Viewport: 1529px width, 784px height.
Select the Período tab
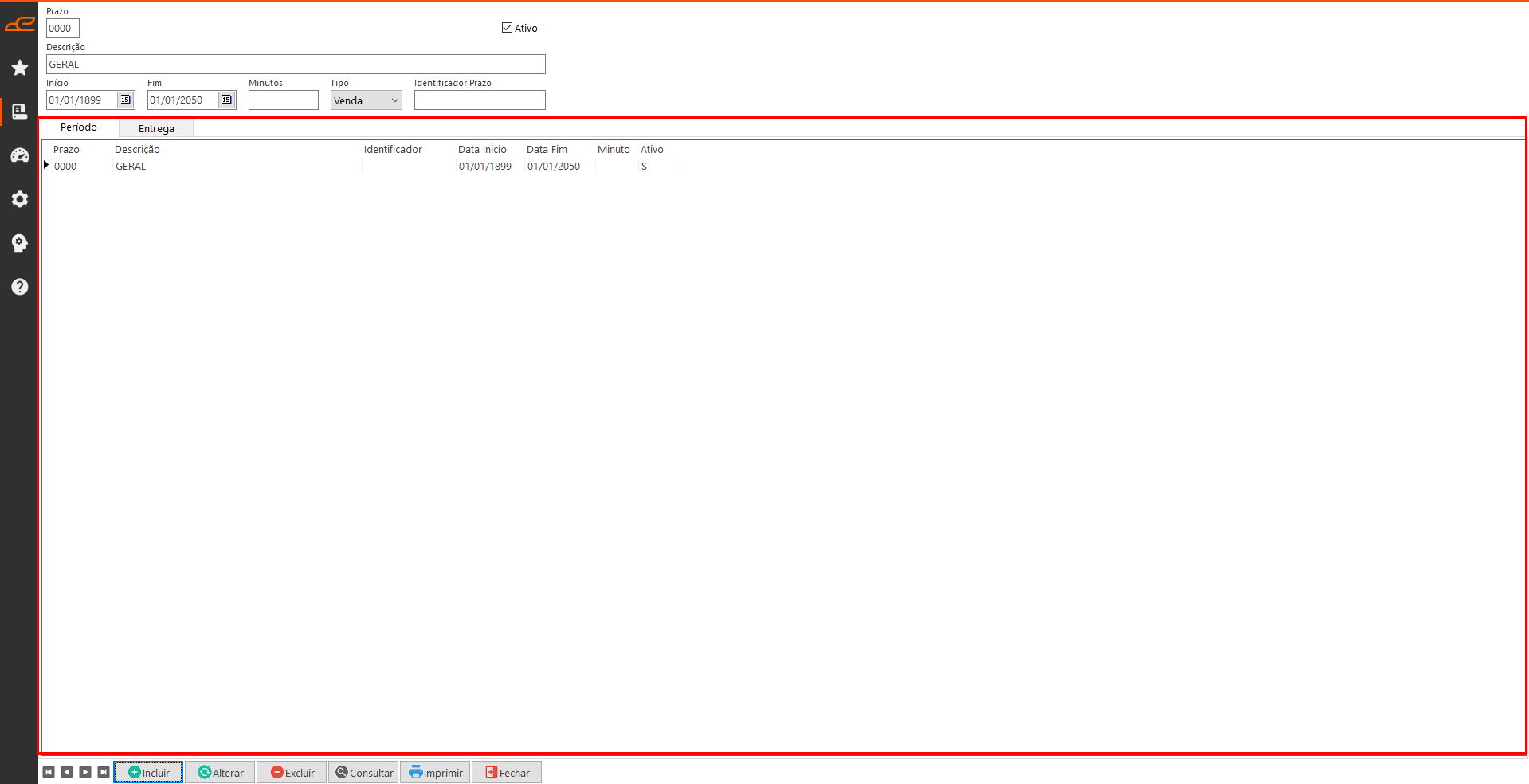(79, 127)
